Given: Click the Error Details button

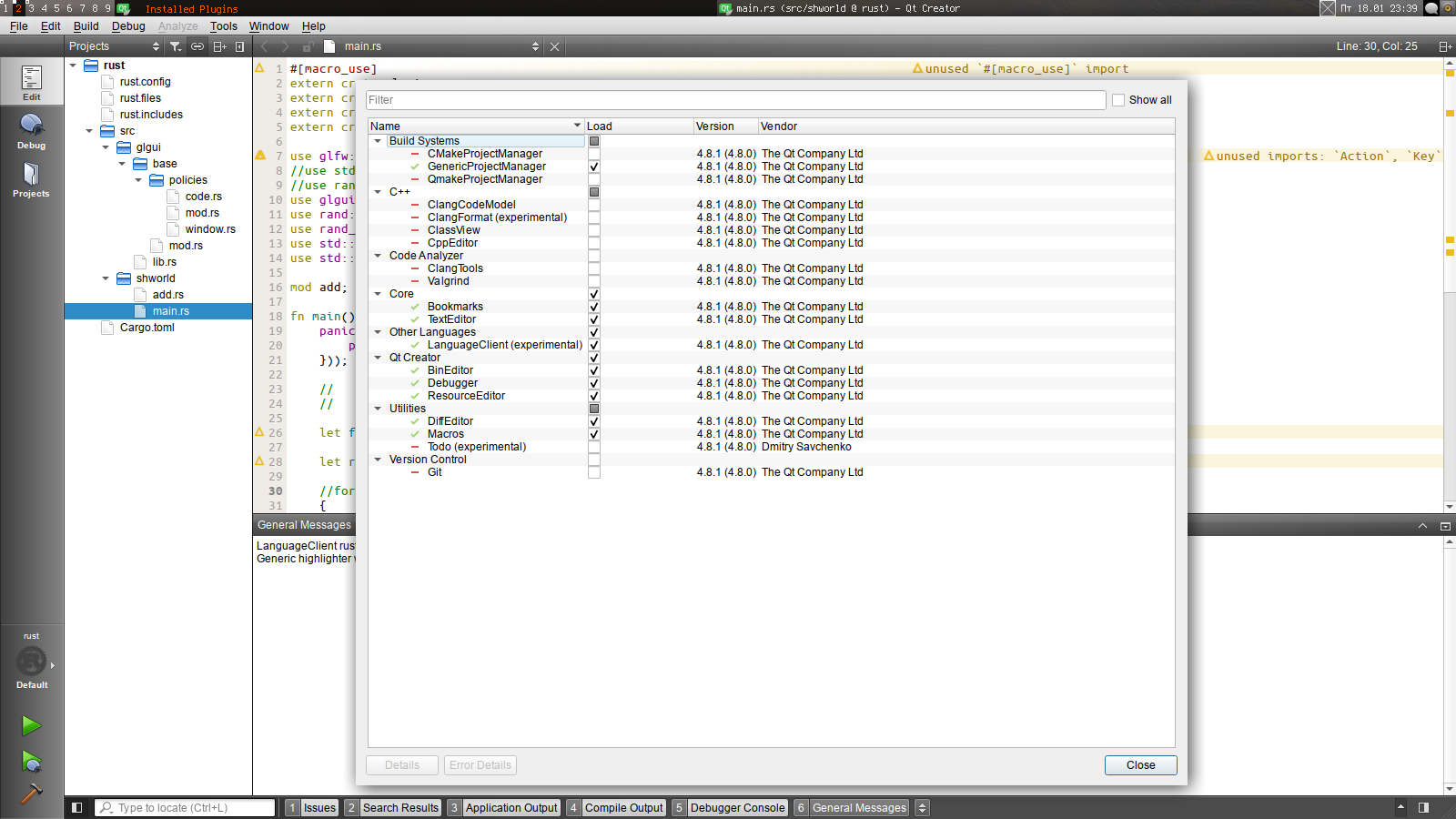Looking at the screenshot, I should click(x=480, y=765).
